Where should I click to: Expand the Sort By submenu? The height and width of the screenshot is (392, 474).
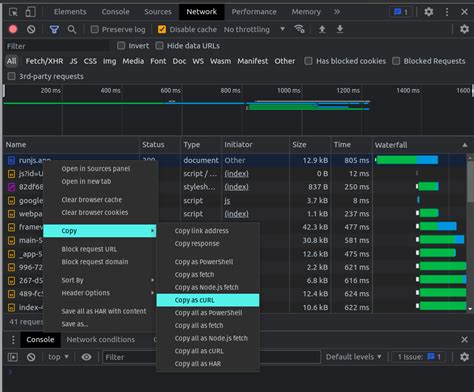100,280
